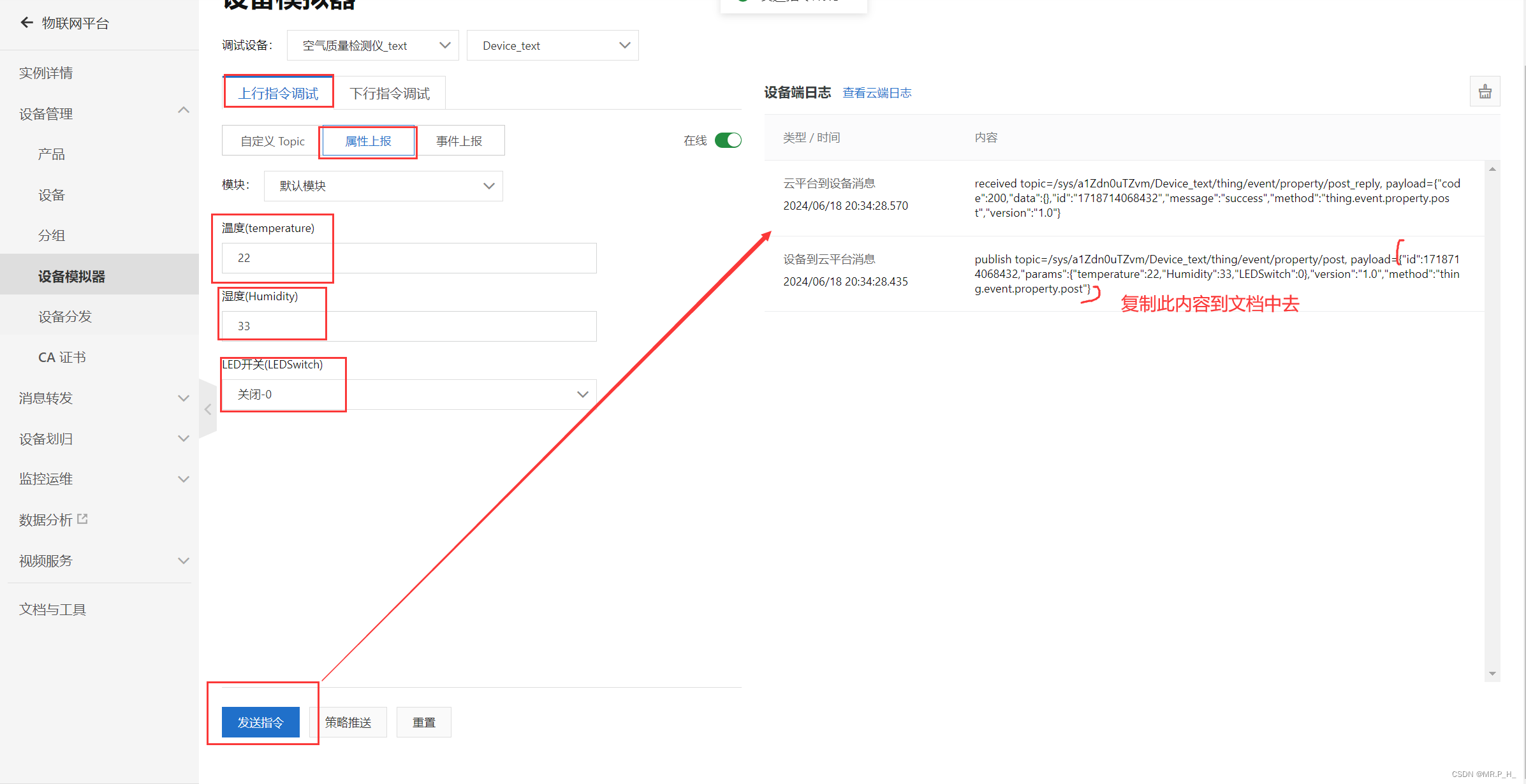Click the 发送指令 button

tap(260, 722)
